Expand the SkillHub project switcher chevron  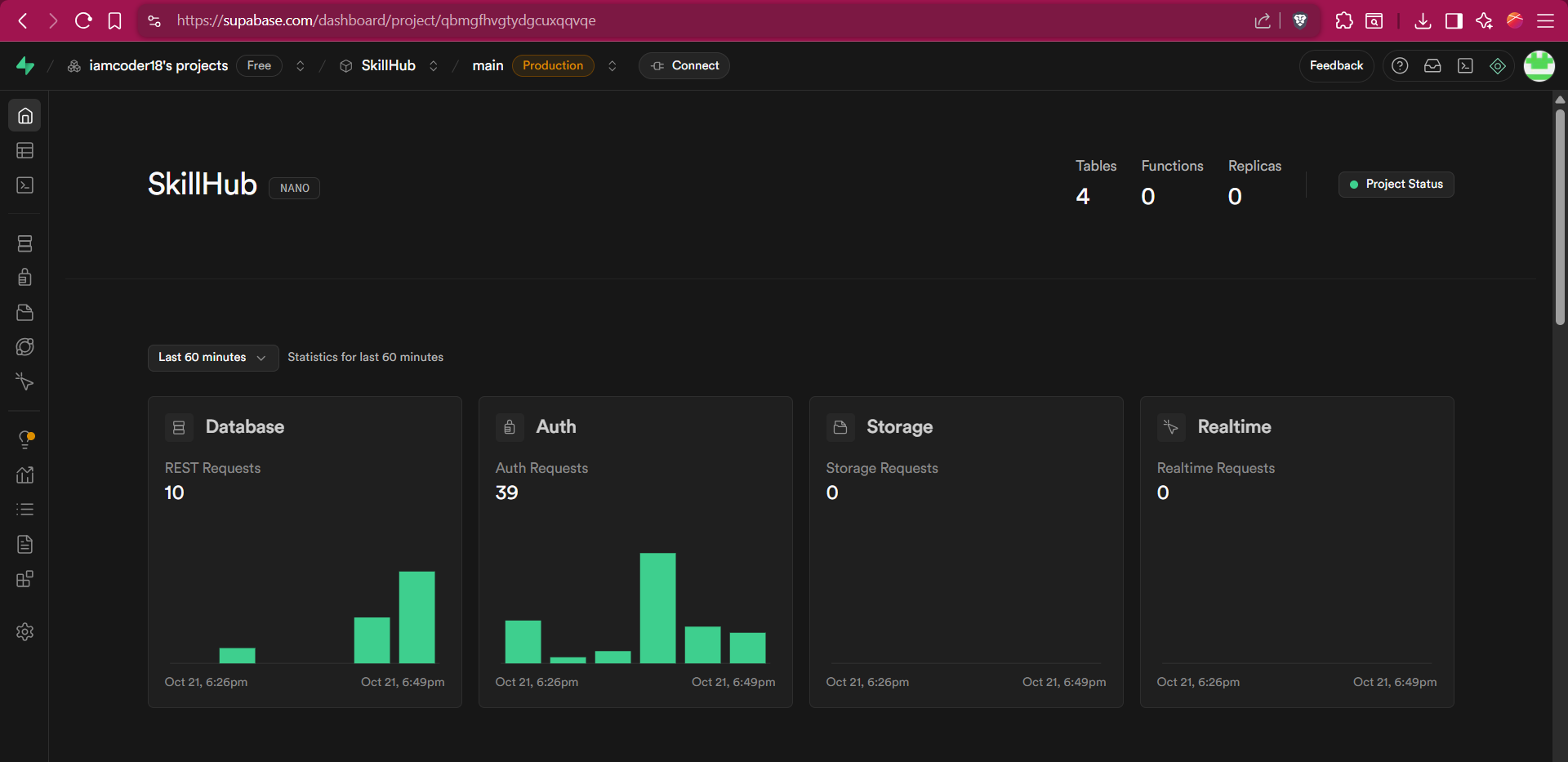tap(434, 66)
